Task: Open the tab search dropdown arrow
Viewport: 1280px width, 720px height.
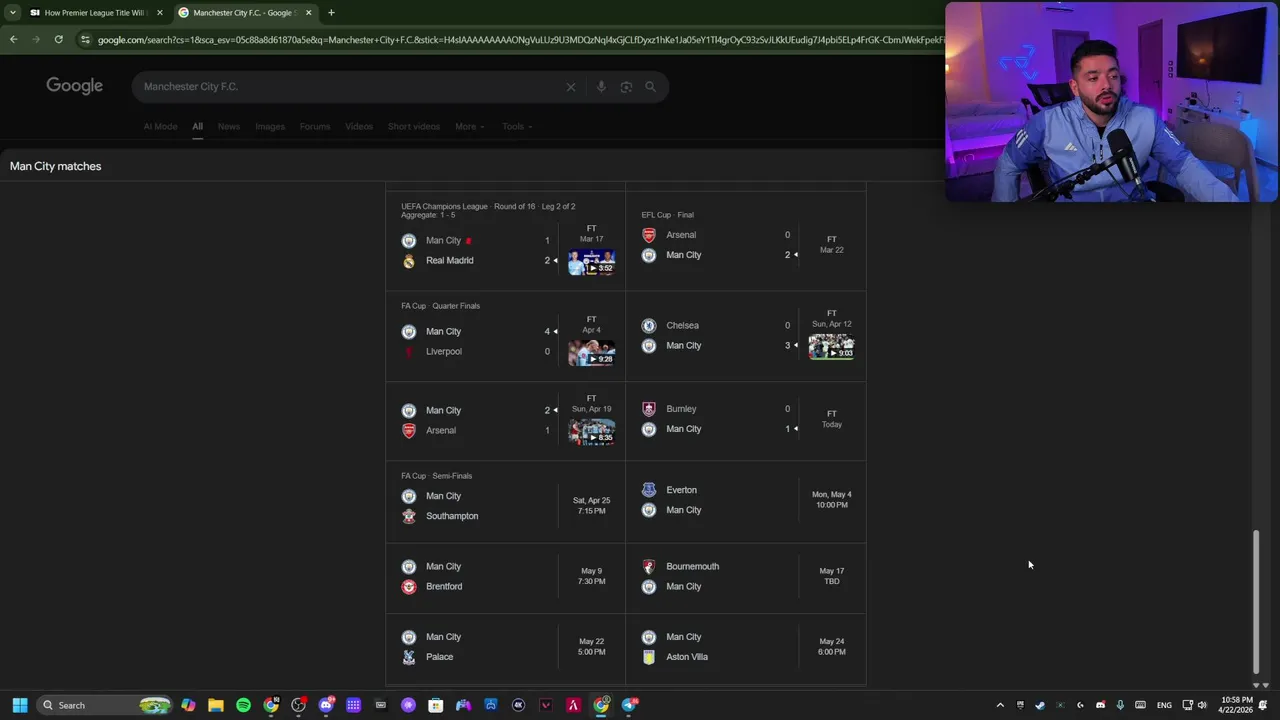Action: pyautogui.click(x=12, y=12)
